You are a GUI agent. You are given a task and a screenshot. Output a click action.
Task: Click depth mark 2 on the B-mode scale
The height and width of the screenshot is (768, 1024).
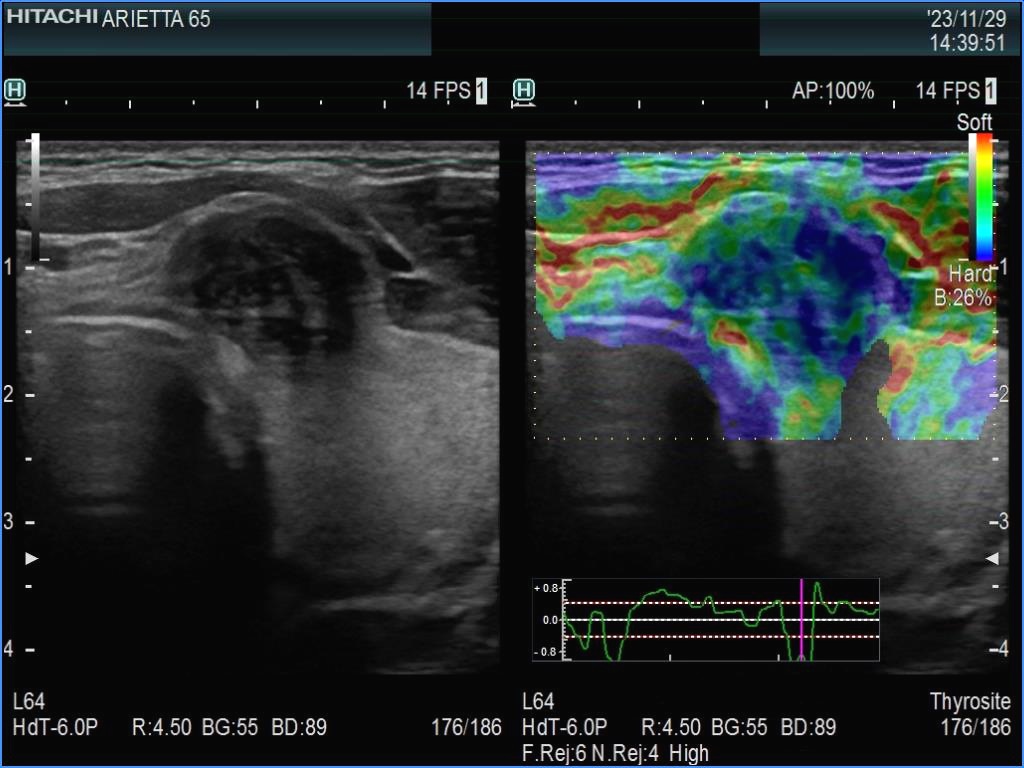click(8, 394)
